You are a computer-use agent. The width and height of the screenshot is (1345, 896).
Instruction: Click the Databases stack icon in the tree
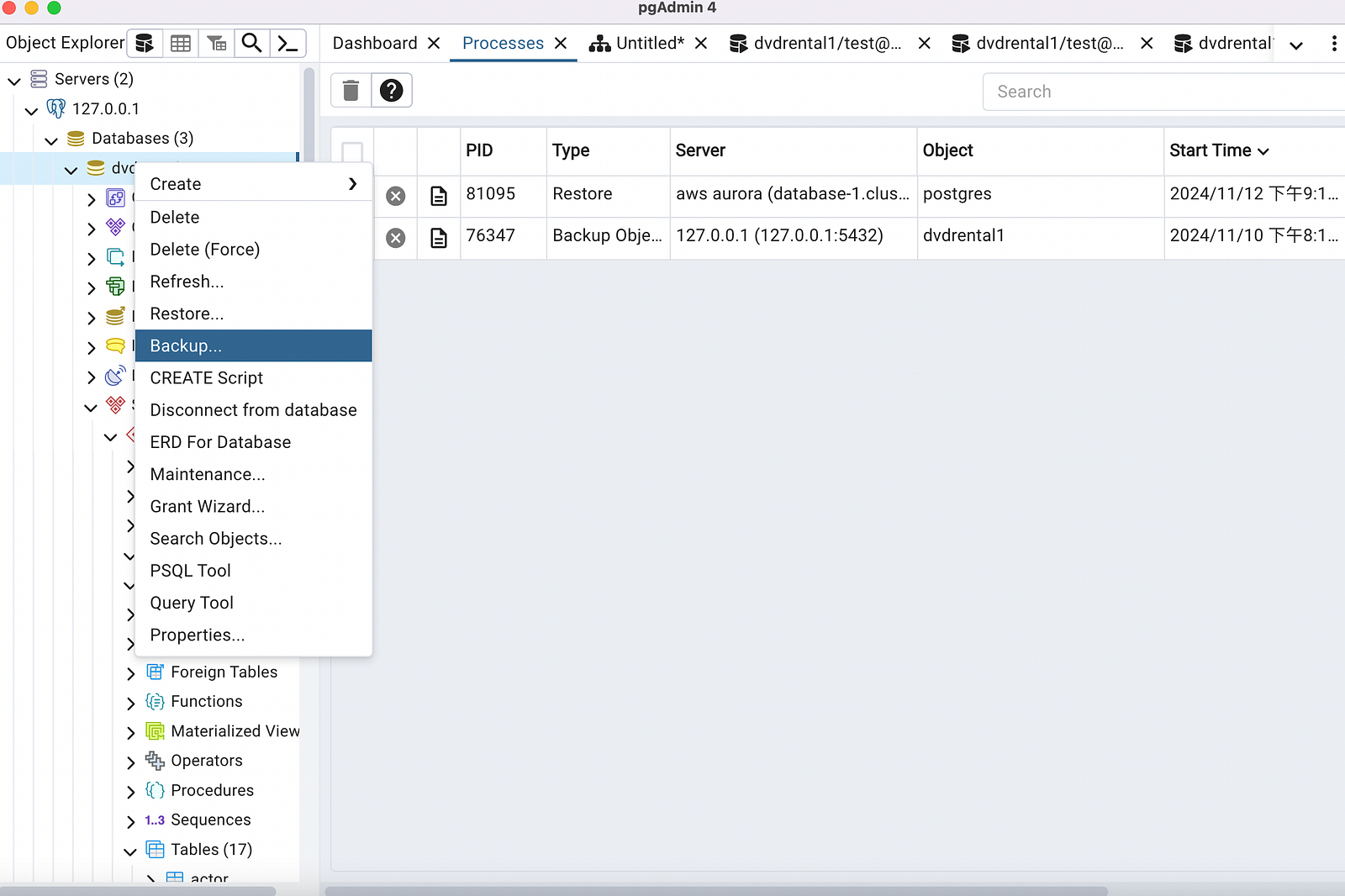pos(76,138)
